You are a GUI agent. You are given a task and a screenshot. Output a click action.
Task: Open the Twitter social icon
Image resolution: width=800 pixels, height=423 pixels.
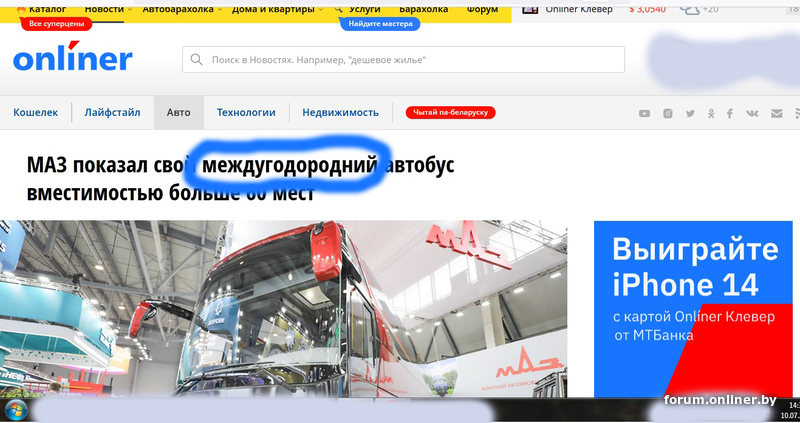coord(690,113)
